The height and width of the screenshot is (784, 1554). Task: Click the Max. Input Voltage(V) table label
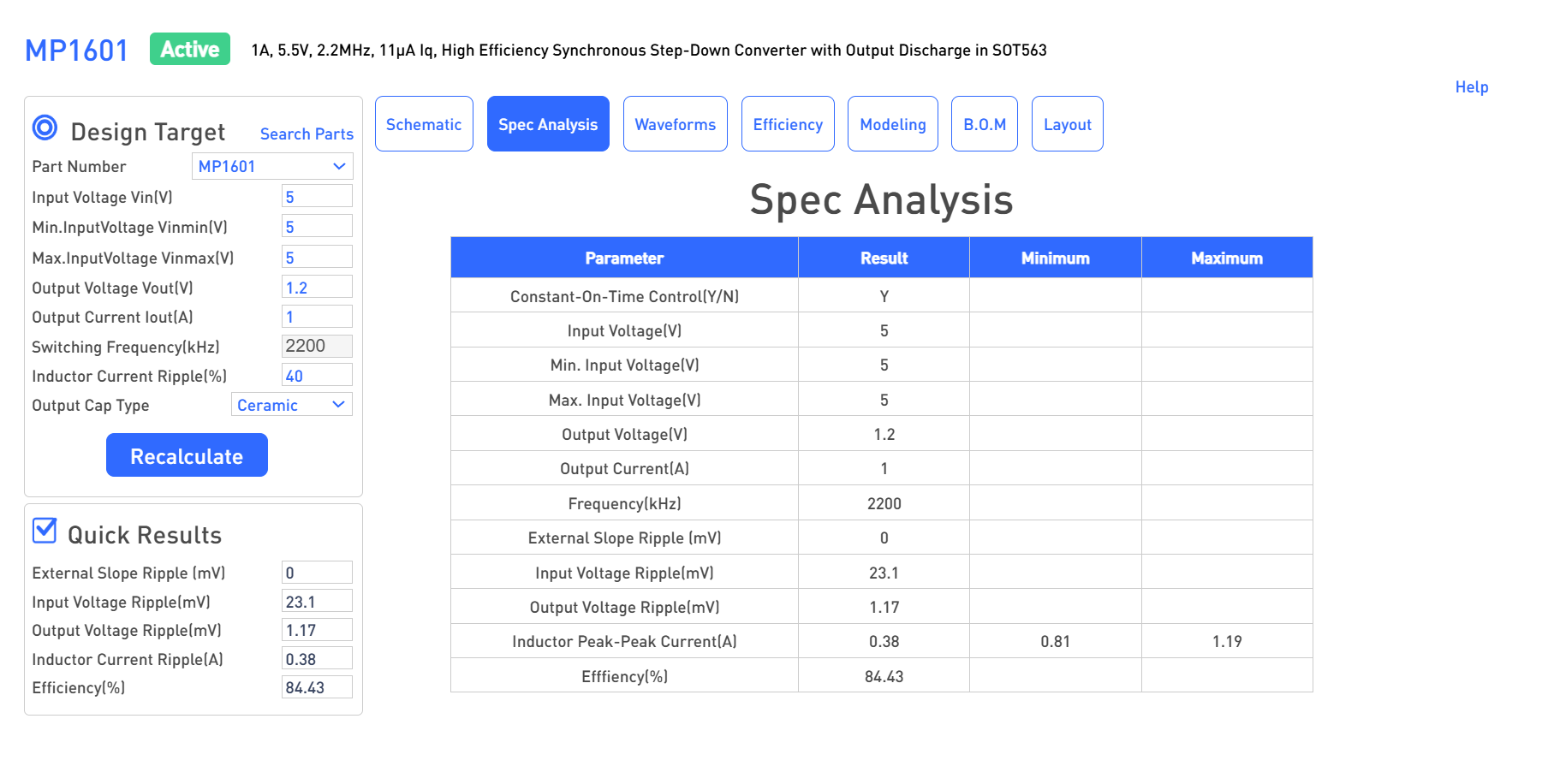[624, 400]
